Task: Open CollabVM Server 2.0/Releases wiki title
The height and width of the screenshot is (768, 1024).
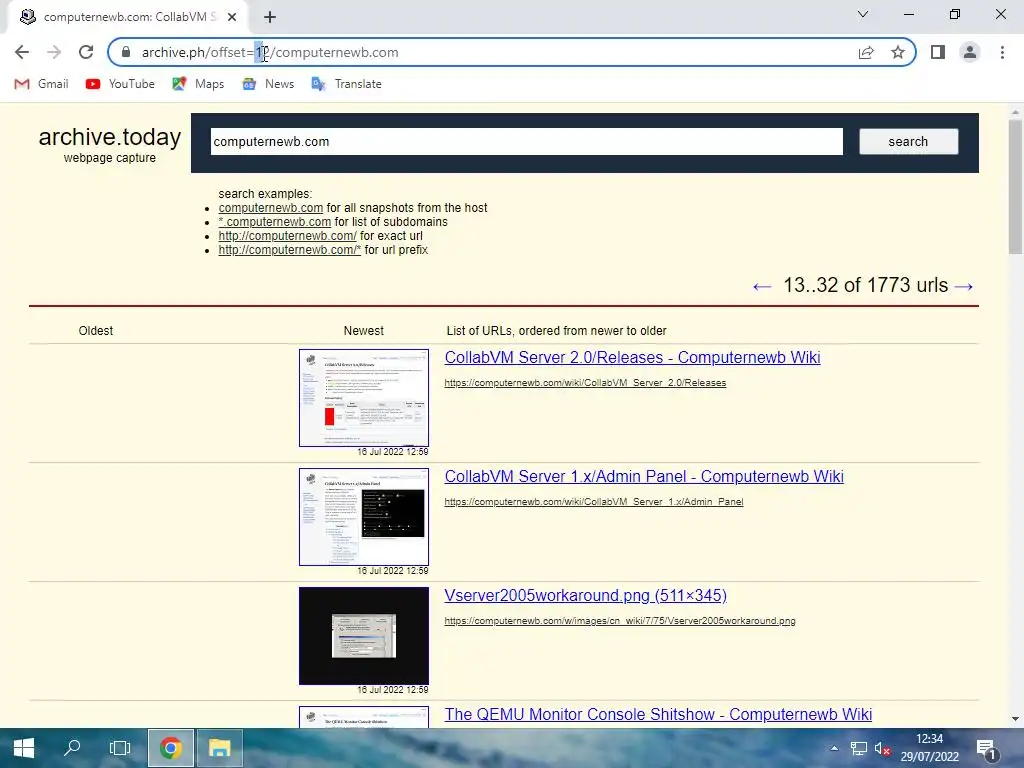Action: (x=632, y=358)
